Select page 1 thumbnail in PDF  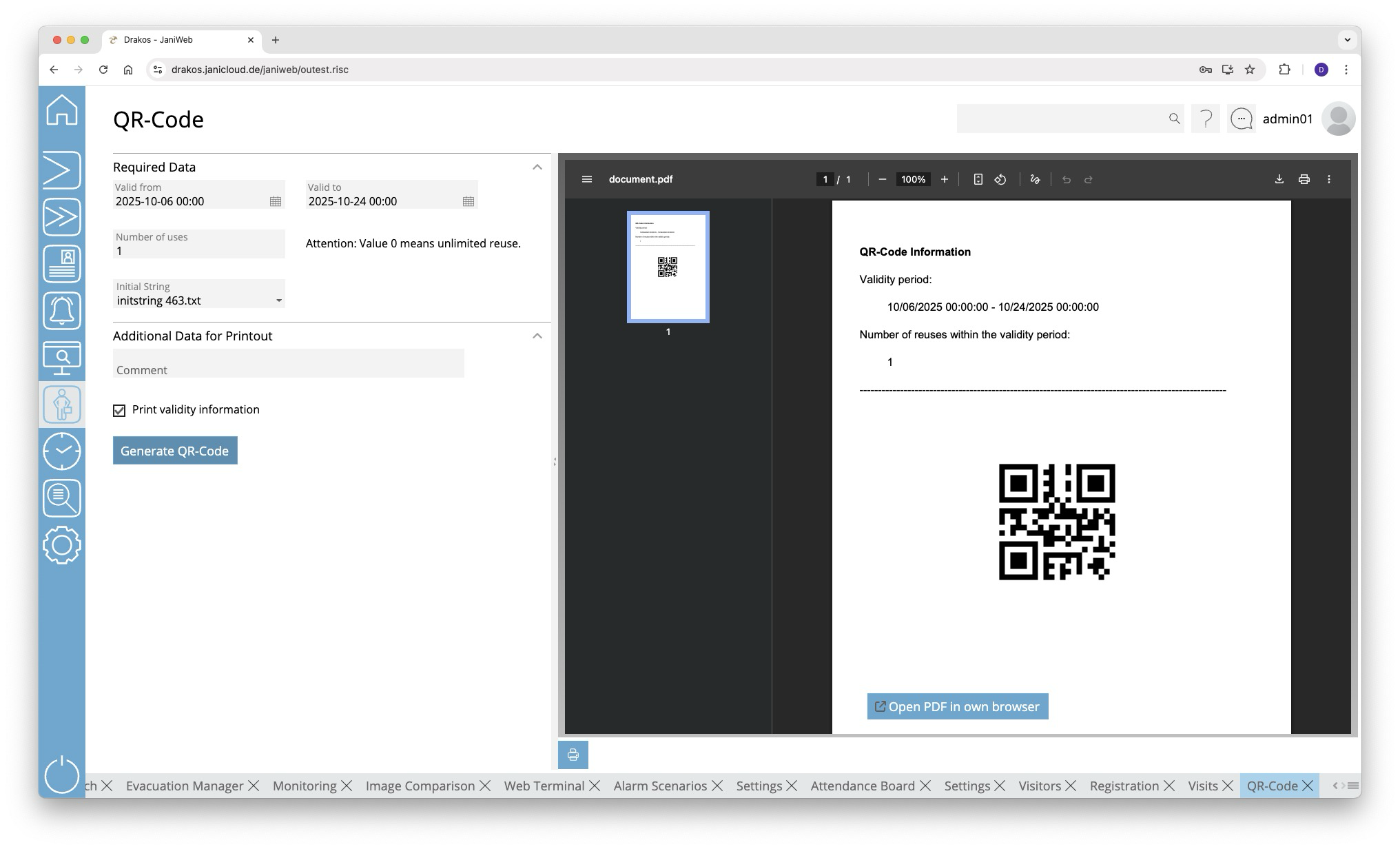click(x=668, y=267)
